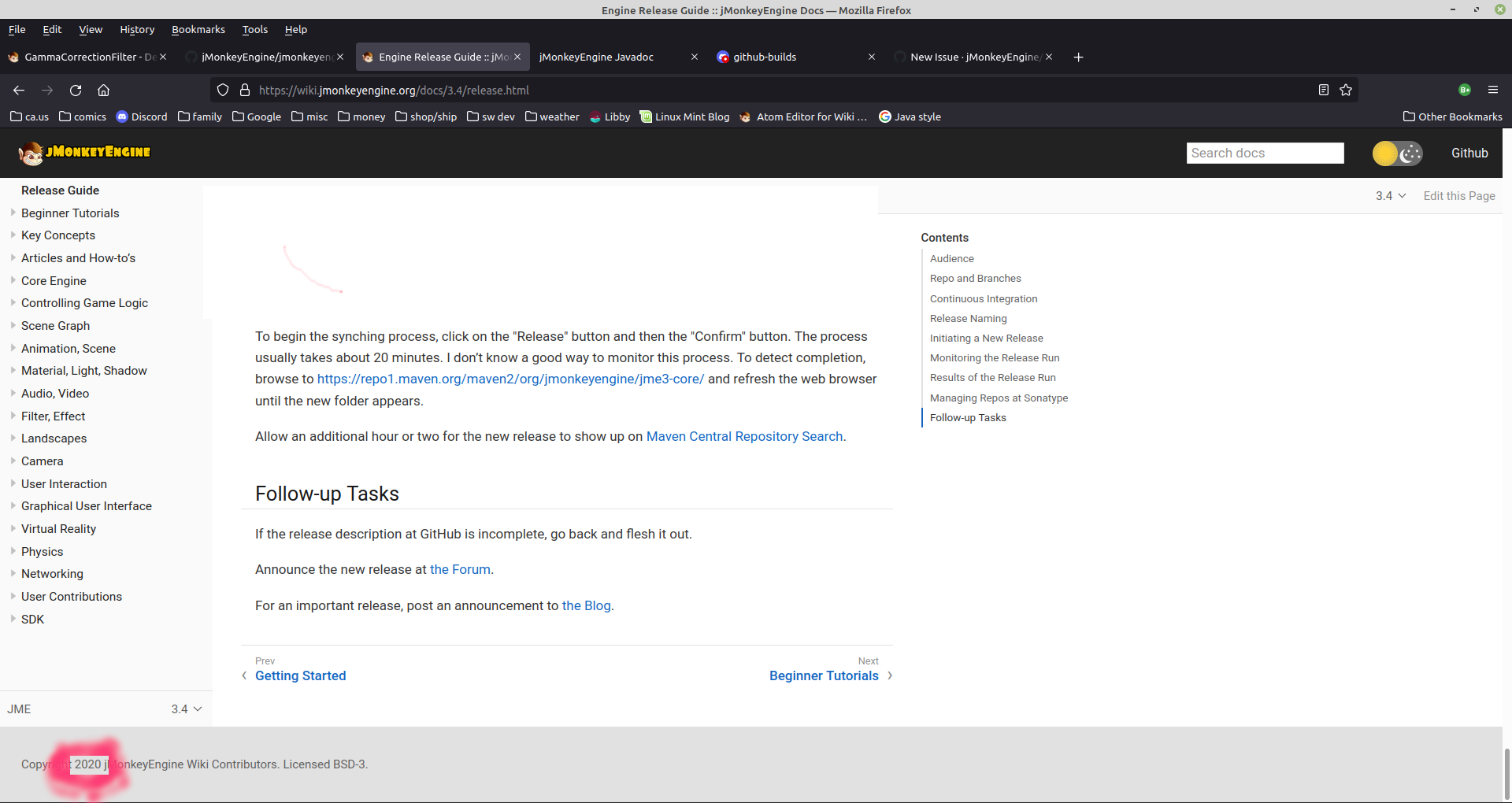Jump to Managing Repos at Sonatype
Screen dimensions: 1512x803
point(999,398)
